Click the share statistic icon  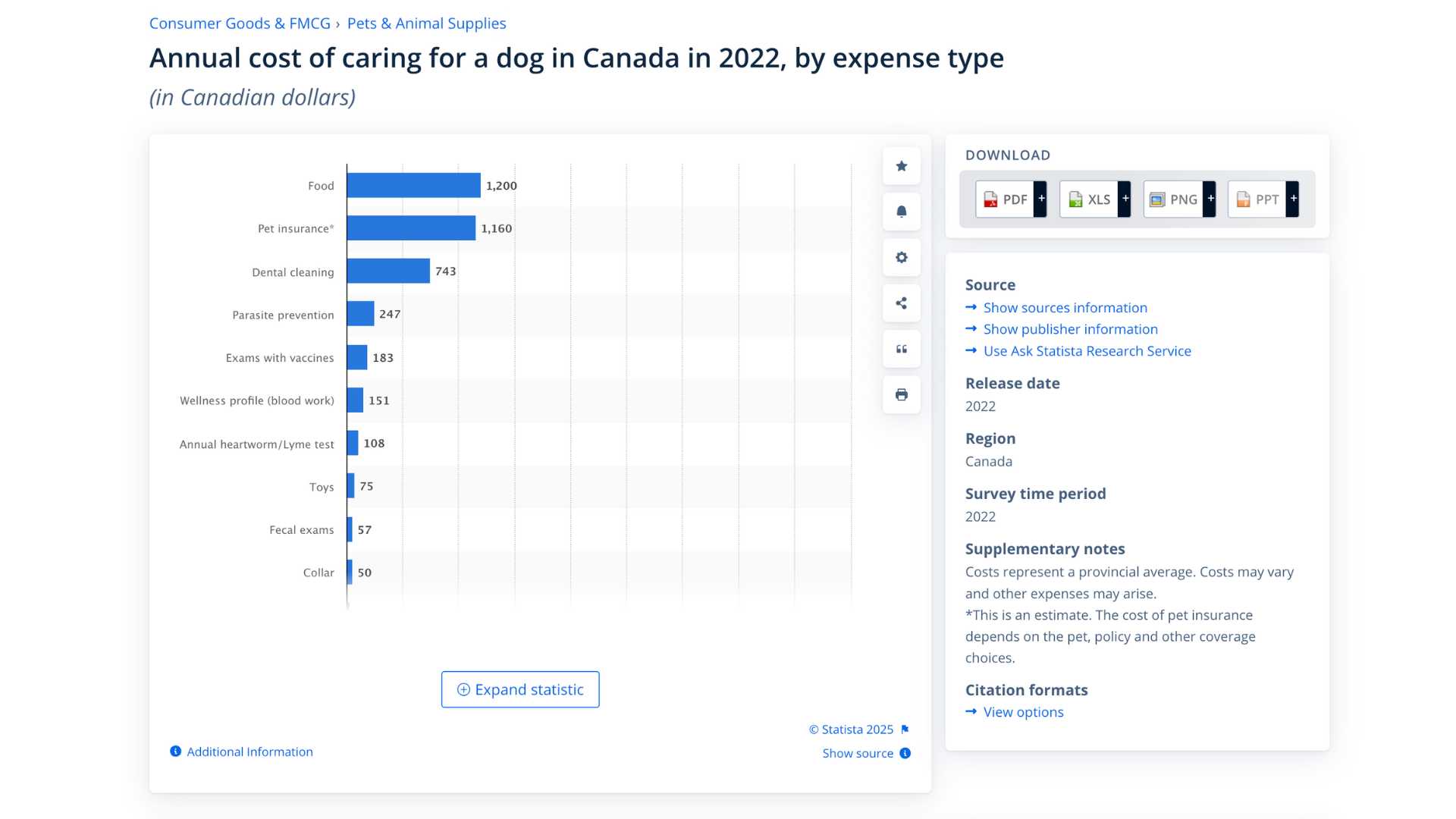(901, 303)
